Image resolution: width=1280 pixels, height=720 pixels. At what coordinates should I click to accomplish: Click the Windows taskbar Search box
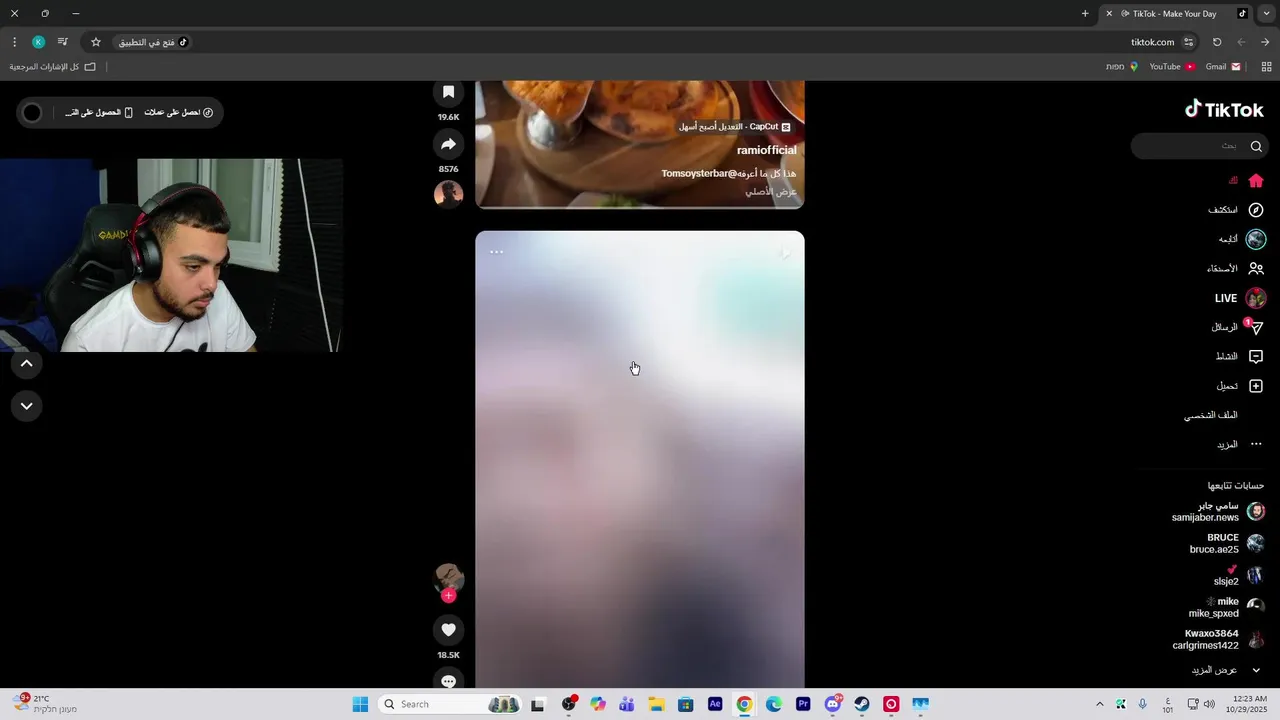coord(450,704)
